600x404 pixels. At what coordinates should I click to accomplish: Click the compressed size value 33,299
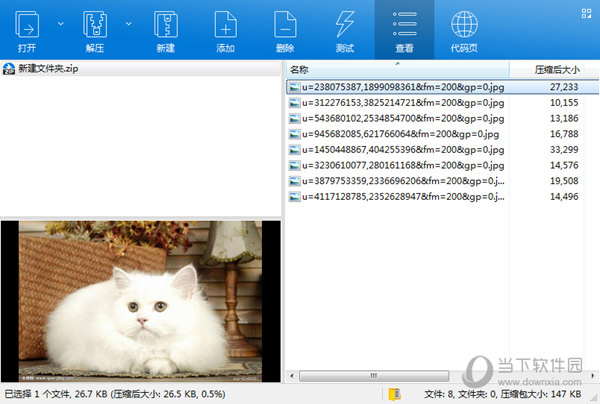[x=564, y=150]
